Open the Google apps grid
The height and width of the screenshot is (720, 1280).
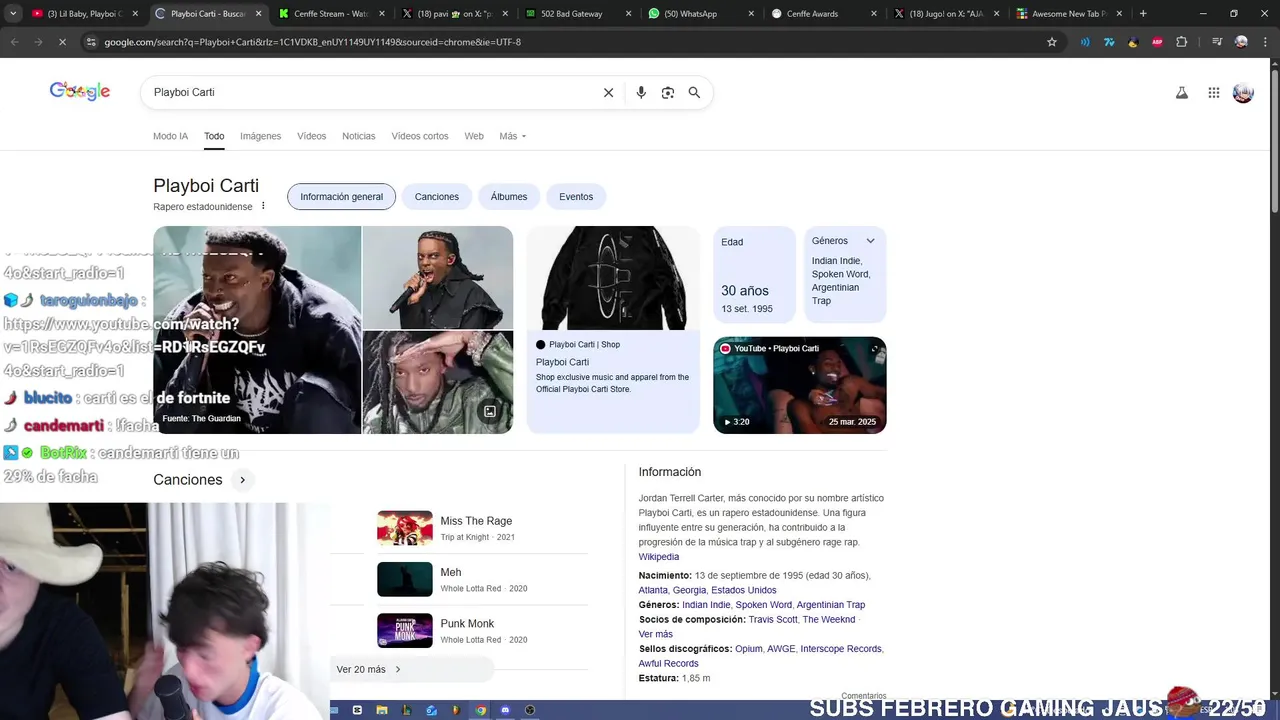(1213, 92)
